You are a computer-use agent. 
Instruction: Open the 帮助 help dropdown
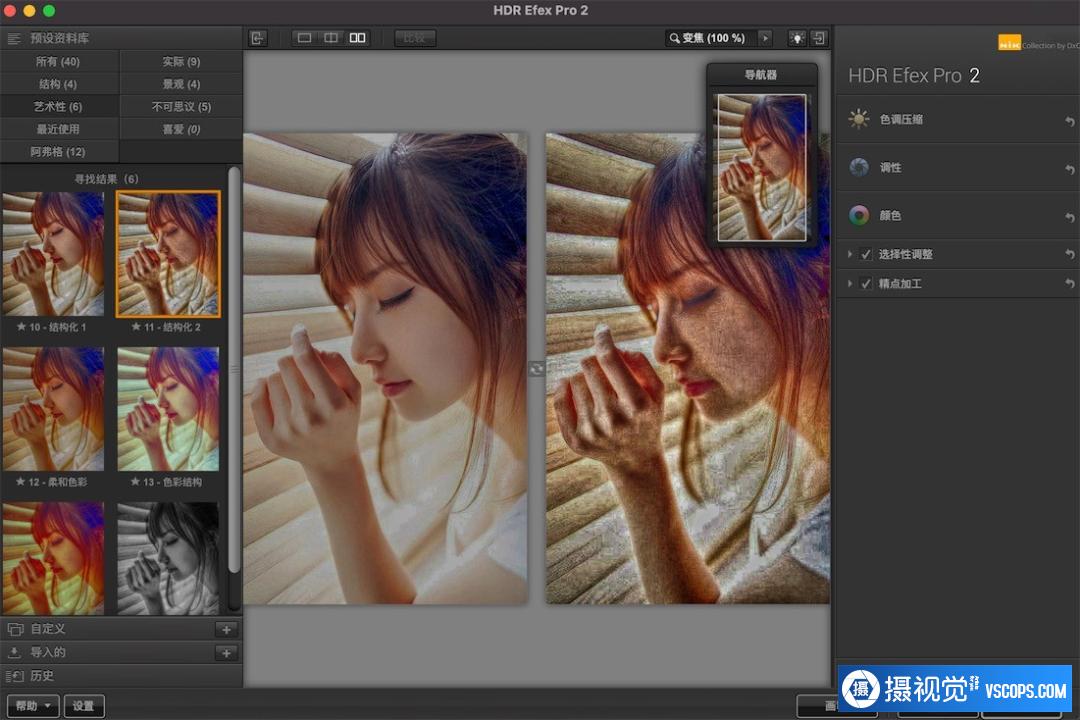[33, 706]
